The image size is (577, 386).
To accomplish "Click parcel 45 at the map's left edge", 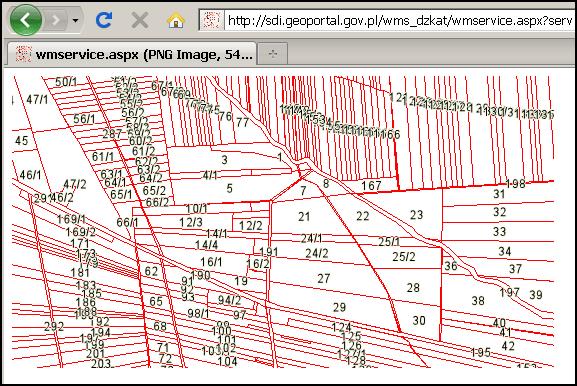I will click(21, 140).
